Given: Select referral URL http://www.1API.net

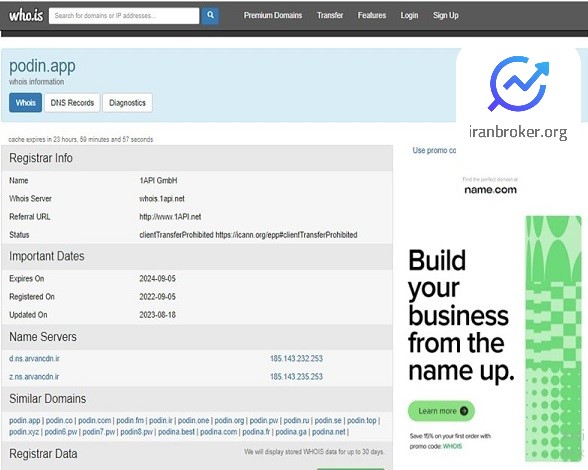Looking at the screenshot, I should pyautogui.click(x=170, y=216).
